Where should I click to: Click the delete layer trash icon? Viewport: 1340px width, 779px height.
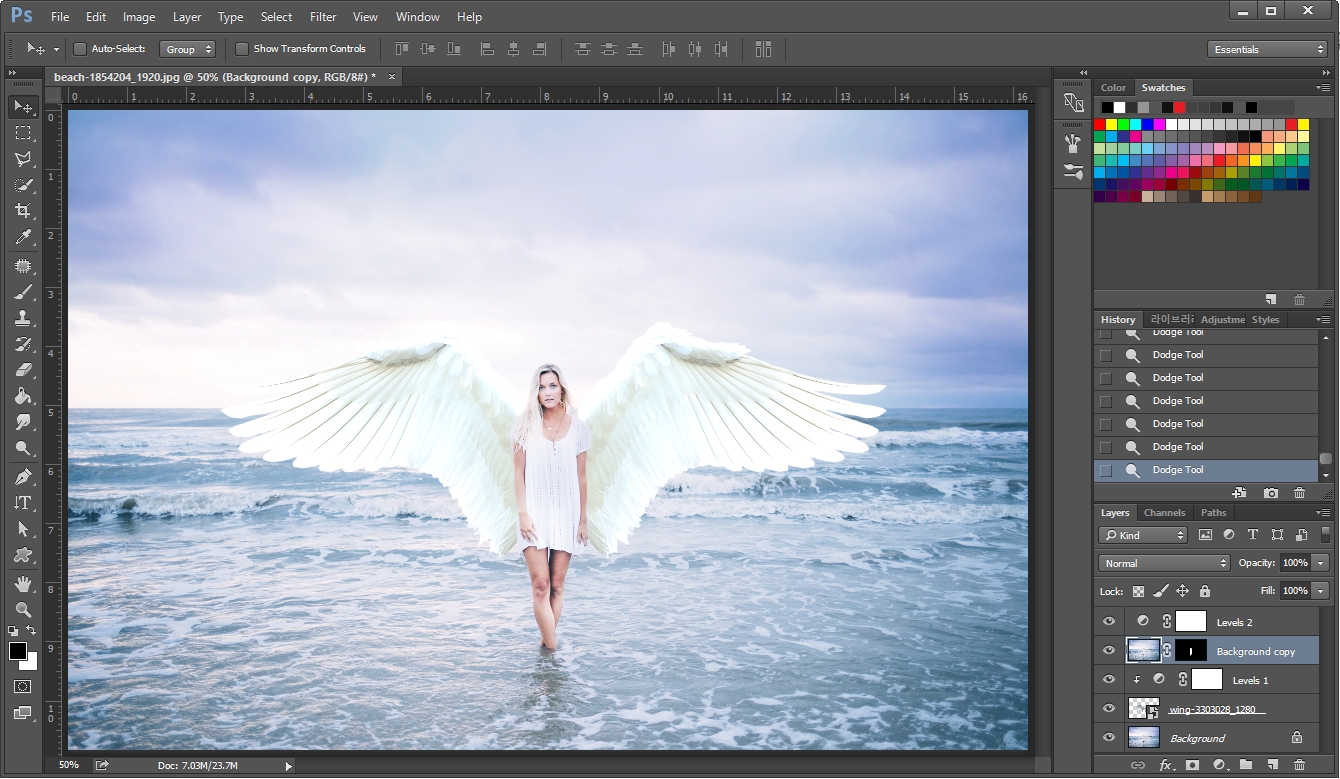point(1300,765)
